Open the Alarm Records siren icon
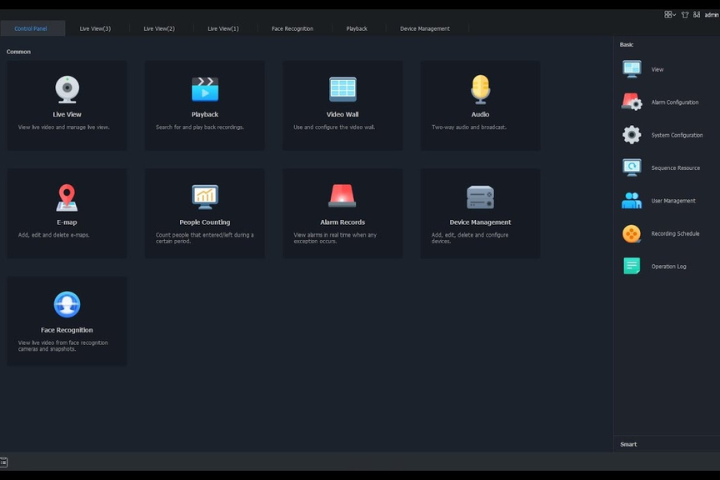Viewport: 720px width, 480px height. pos(343,196)
